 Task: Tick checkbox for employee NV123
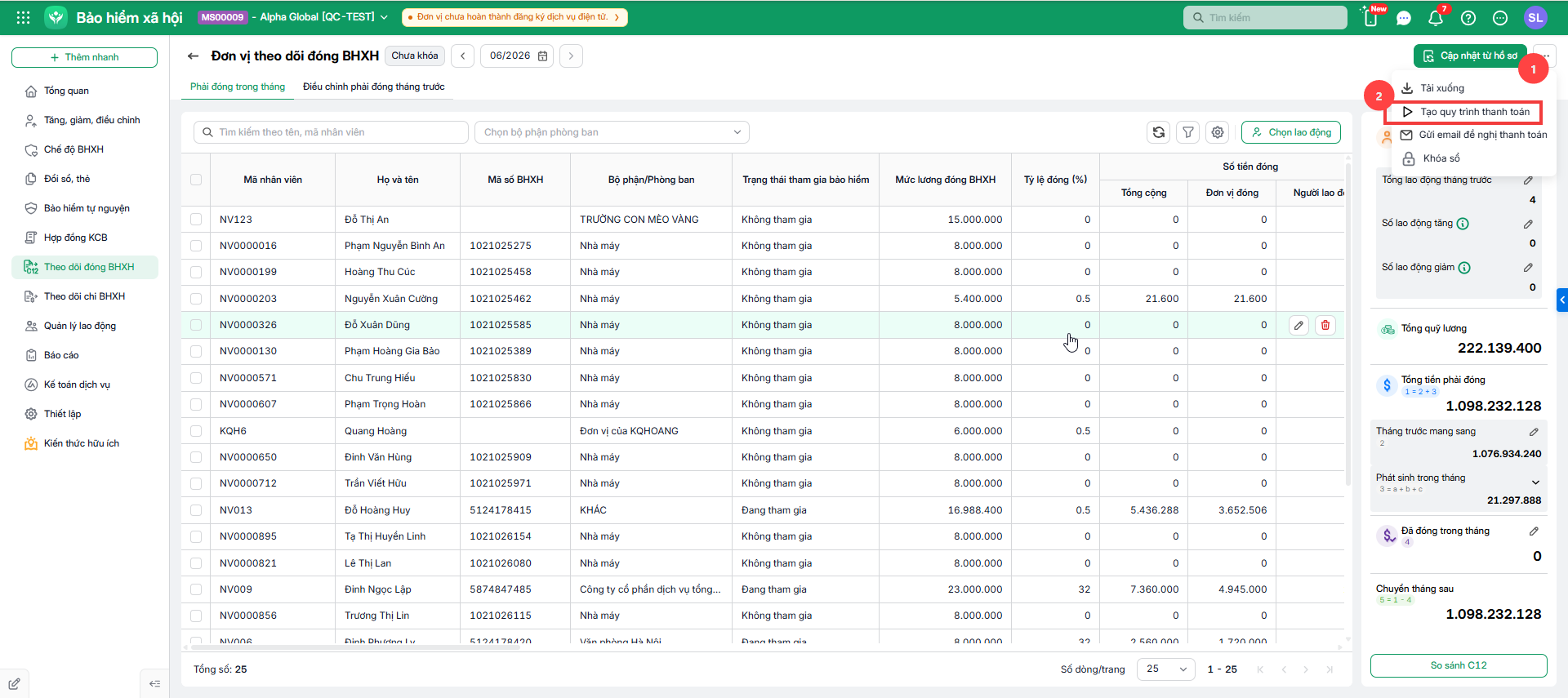[196, 220]
